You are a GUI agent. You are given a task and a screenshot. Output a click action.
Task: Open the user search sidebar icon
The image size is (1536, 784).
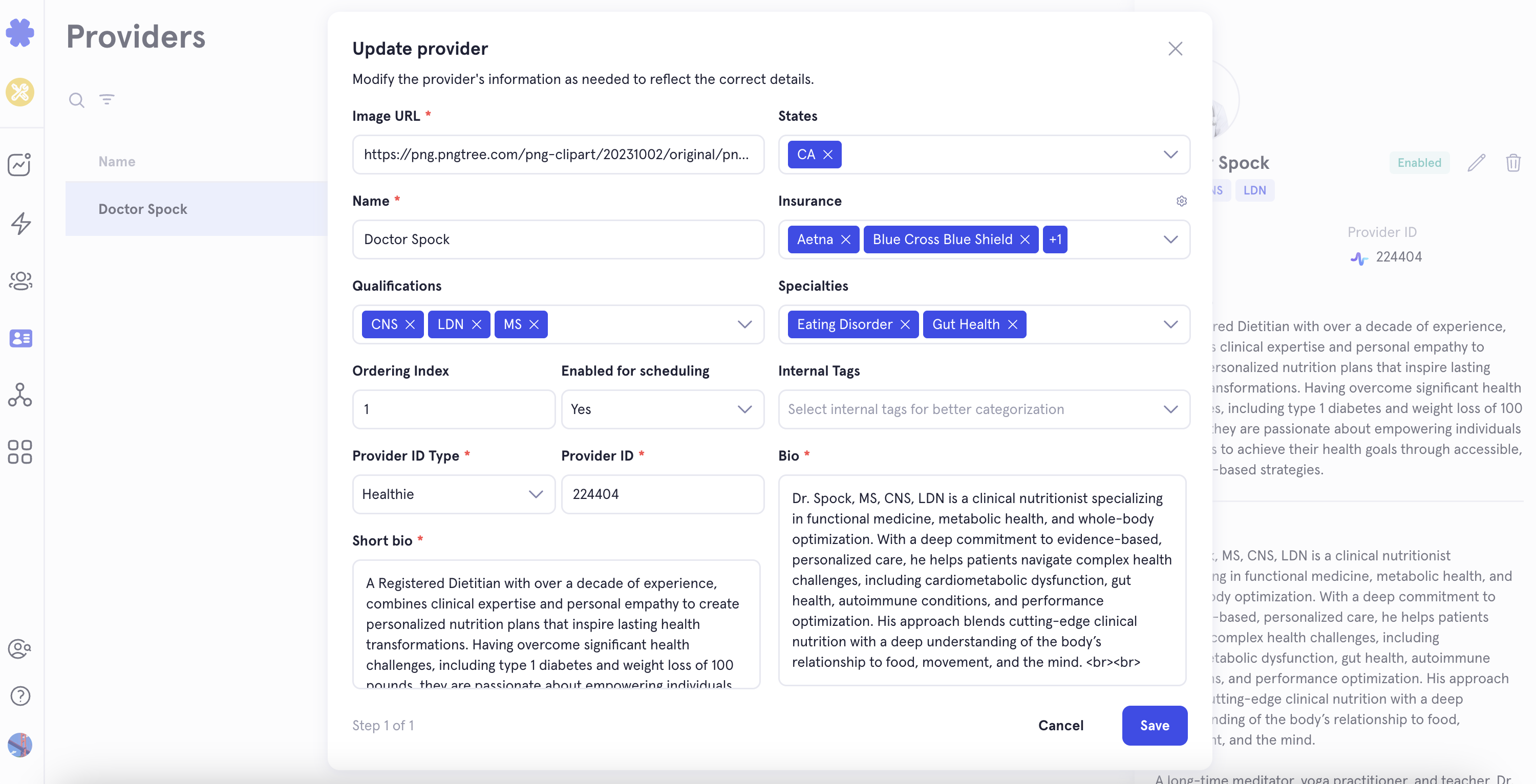(20, 649)
